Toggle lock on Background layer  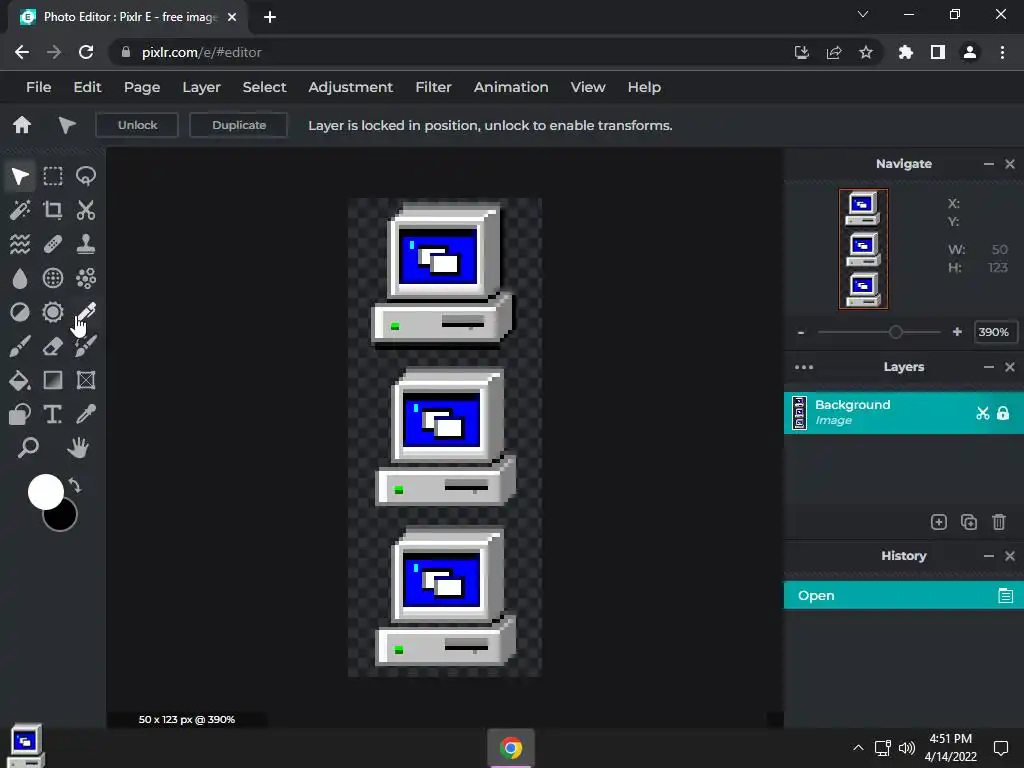pos(1003,413)
